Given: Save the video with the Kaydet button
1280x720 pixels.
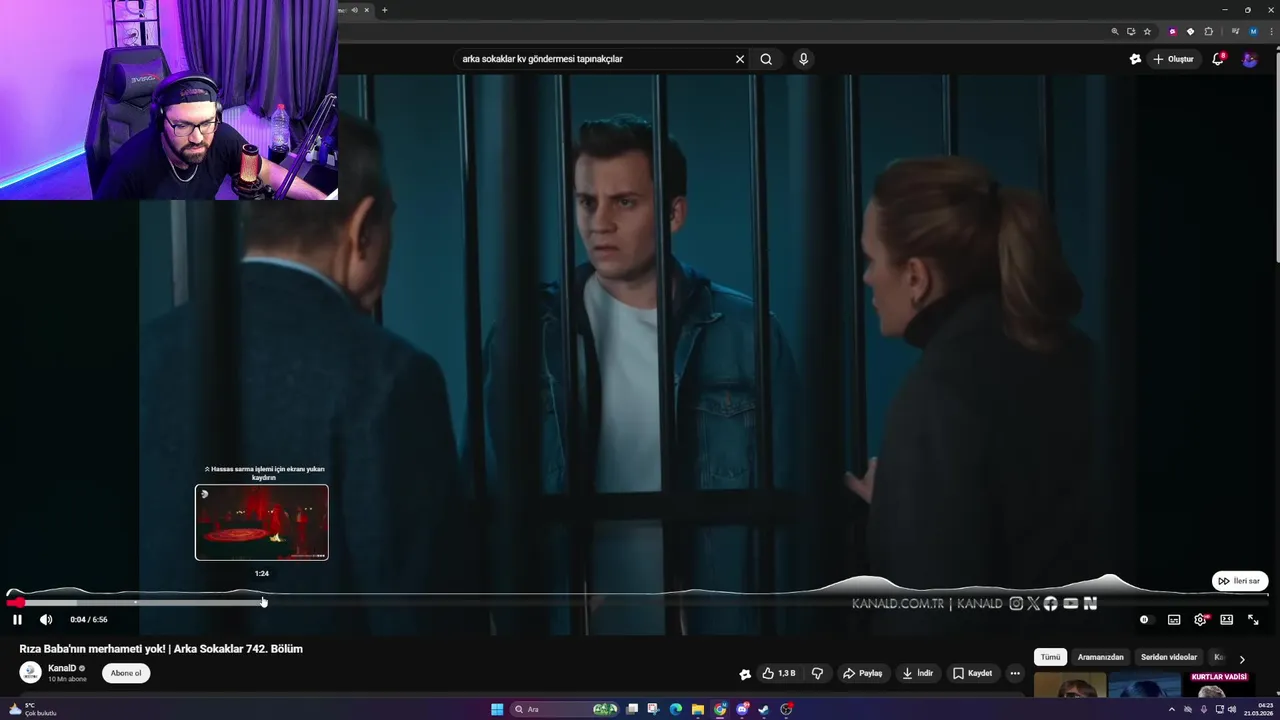Looking at the screenshot, I should coord(973,673).
